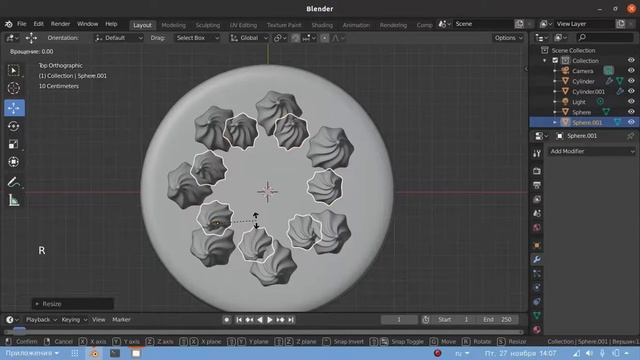Click the current frame number field
The width and height of the screenshot is (640, 360).
tap(399, 320)
